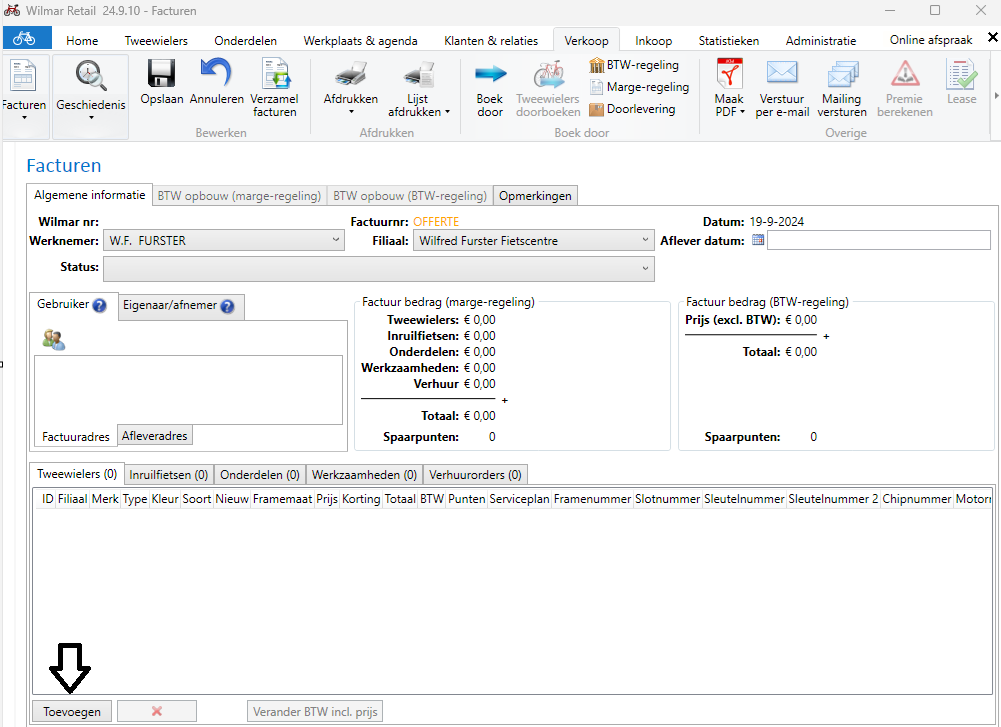Click the add user icon under Gebruiker
Image resolution: width=1001 pixels, height=727 pixels.
click(x=53, y=340)
